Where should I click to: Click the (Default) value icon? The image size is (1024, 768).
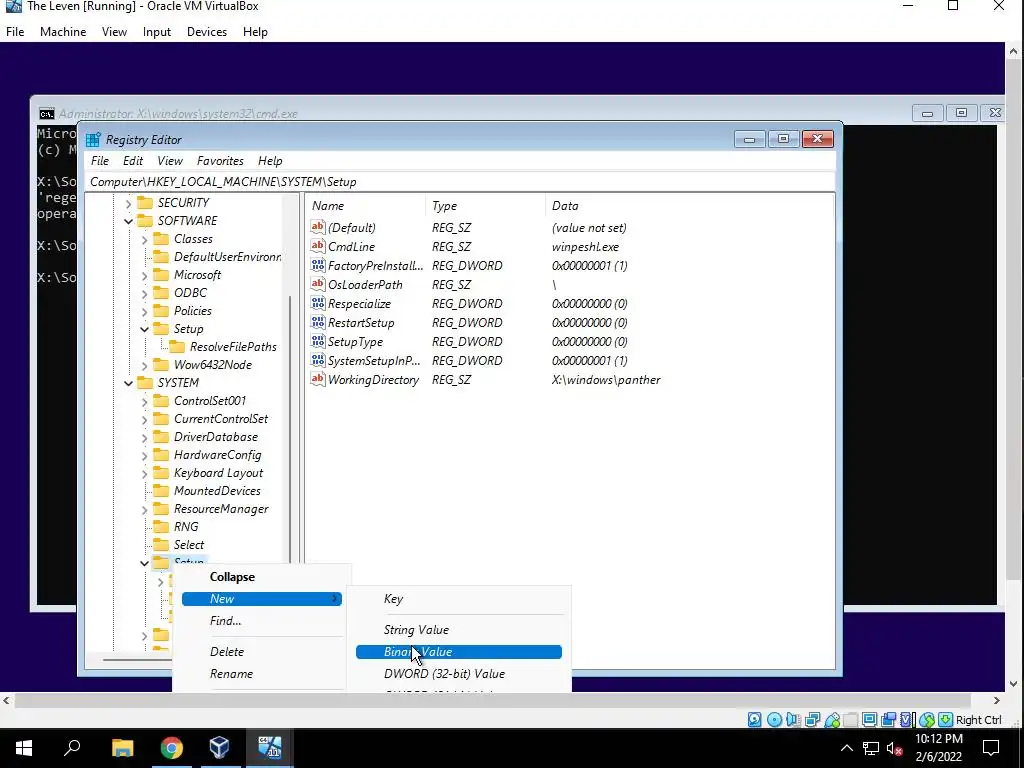[317, 227]
